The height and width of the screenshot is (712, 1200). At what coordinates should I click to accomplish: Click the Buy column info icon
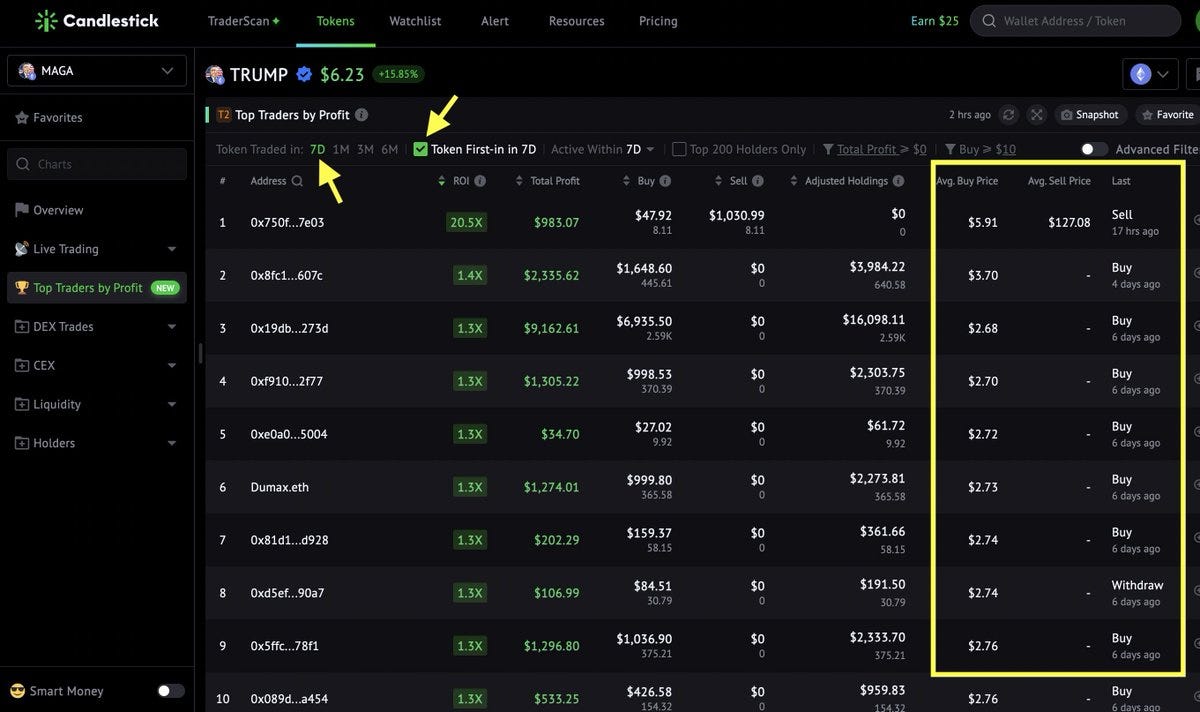coord(666,181)
